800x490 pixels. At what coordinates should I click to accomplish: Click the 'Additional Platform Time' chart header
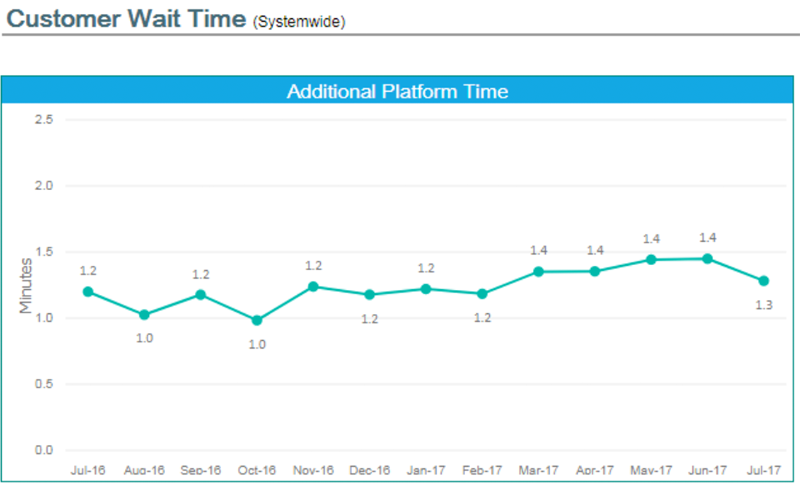pyautogui.click(x=398, y=92)
